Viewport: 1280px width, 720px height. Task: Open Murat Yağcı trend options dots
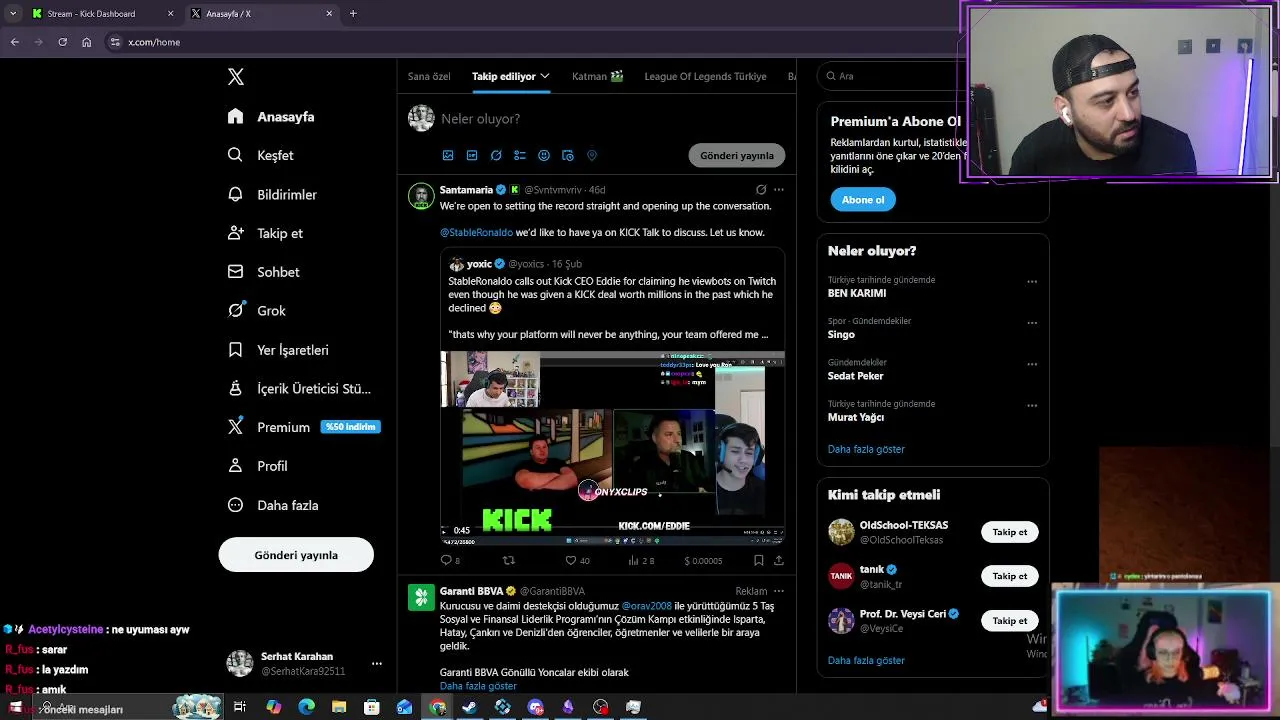coord(1032,406)
